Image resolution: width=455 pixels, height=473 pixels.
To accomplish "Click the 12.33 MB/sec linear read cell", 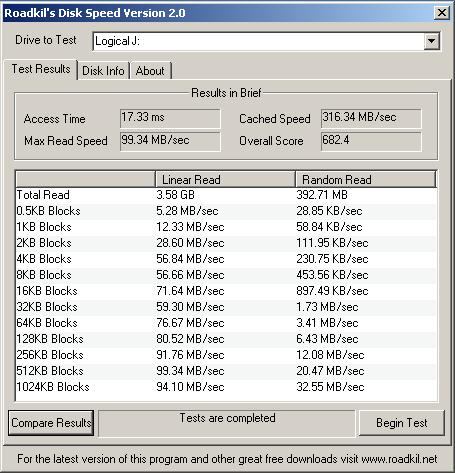I will point(190,227).
